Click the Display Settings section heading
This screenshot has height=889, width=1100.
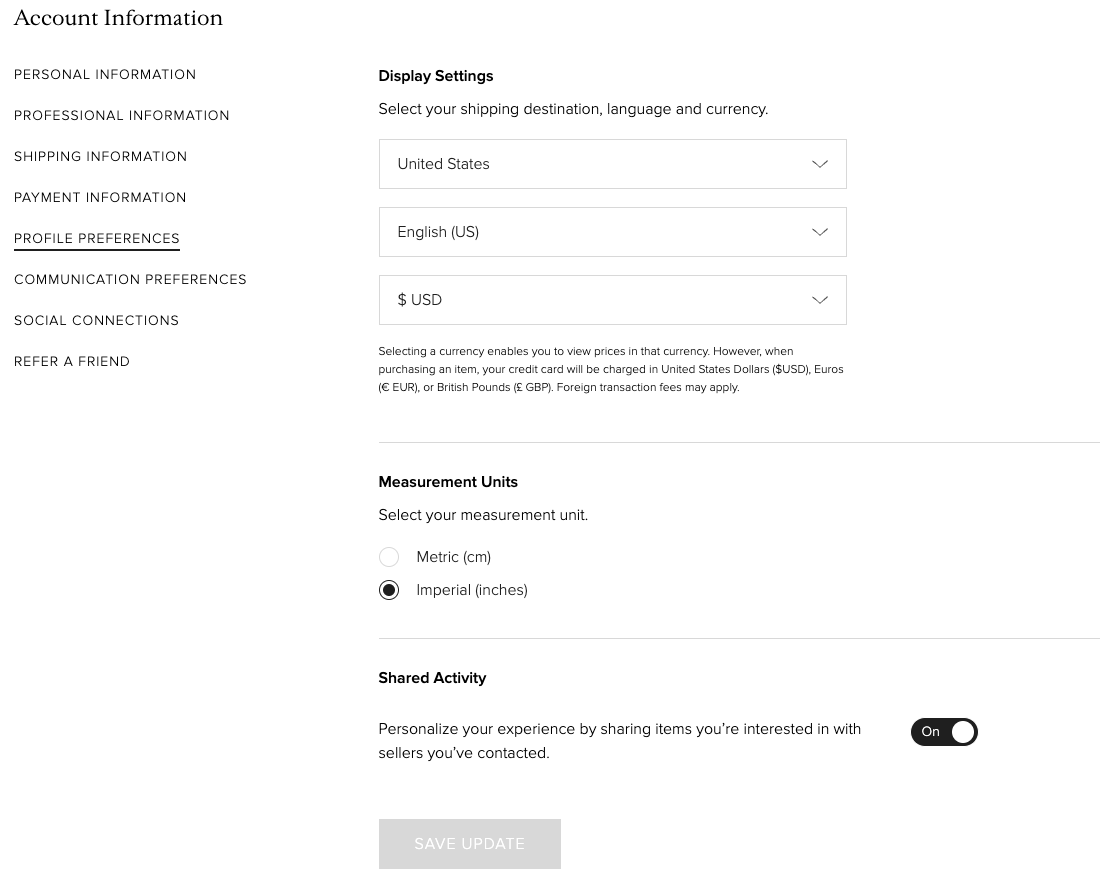[435, 75]
